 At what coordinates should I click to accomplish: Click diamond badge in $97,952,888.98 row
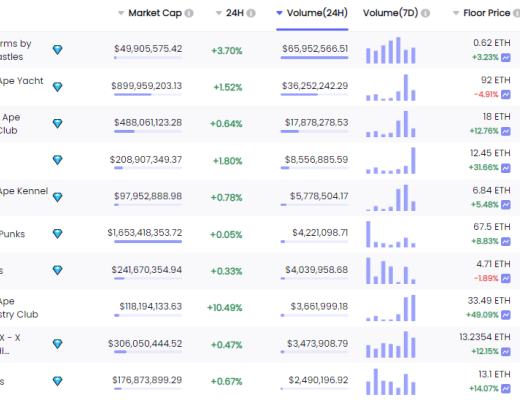click(57, 197)
